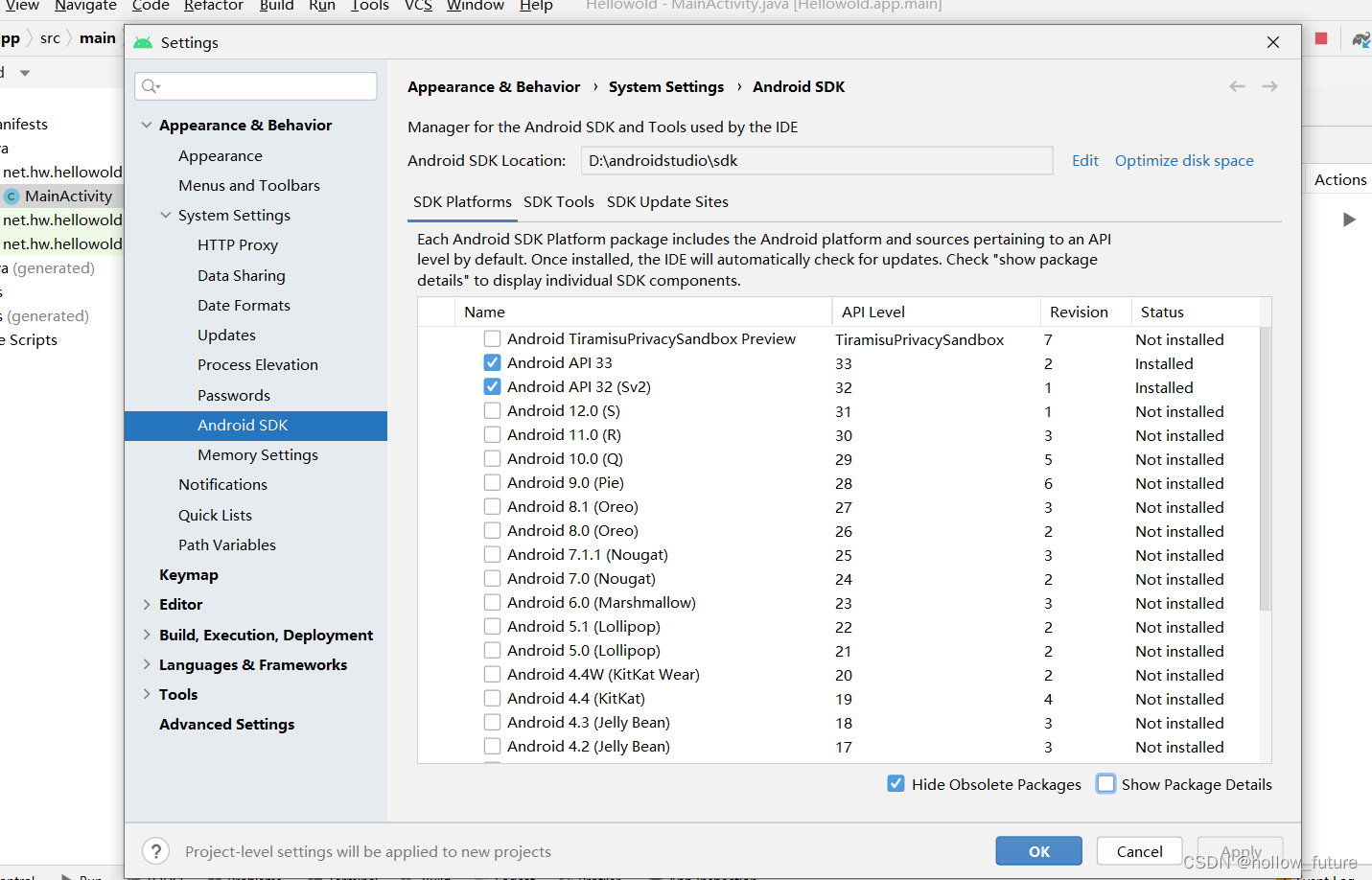This screenshot has width=1372, height=880.
Task: Click Cancel button
Action: coord(1139,851)
